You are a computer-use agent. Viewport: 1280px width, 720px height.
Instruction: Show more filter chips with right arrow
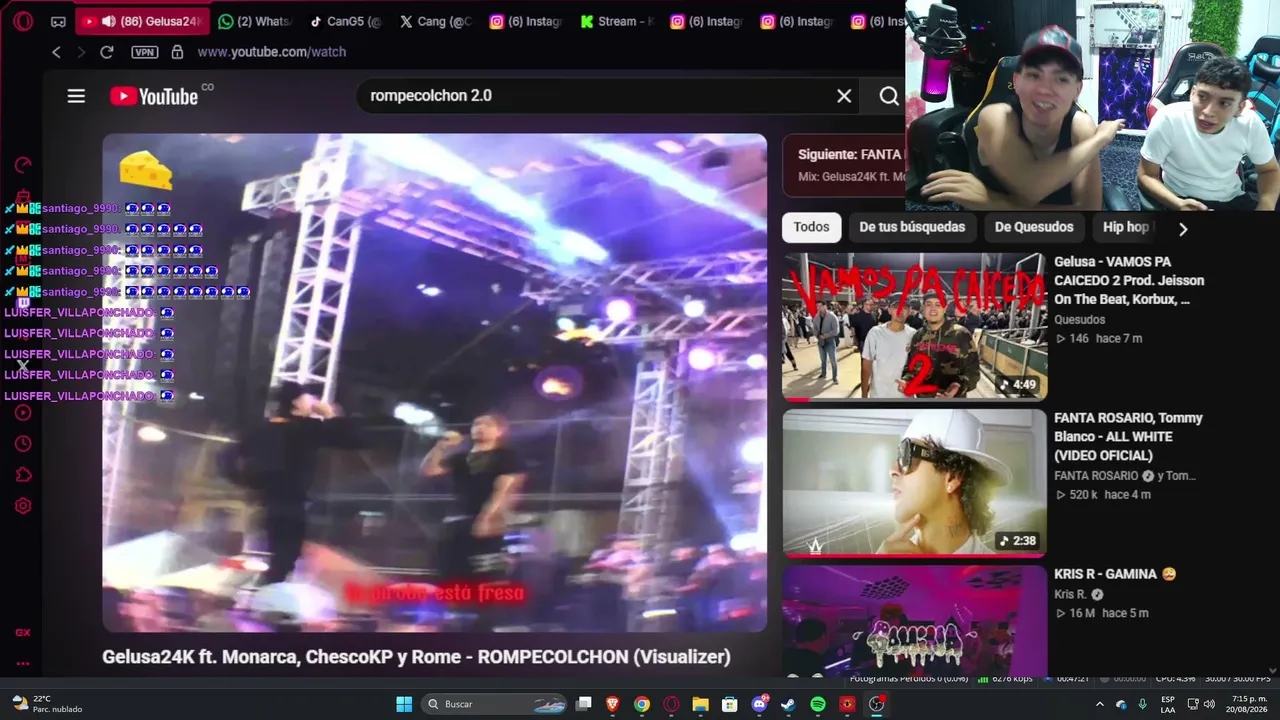[1183, 229]
